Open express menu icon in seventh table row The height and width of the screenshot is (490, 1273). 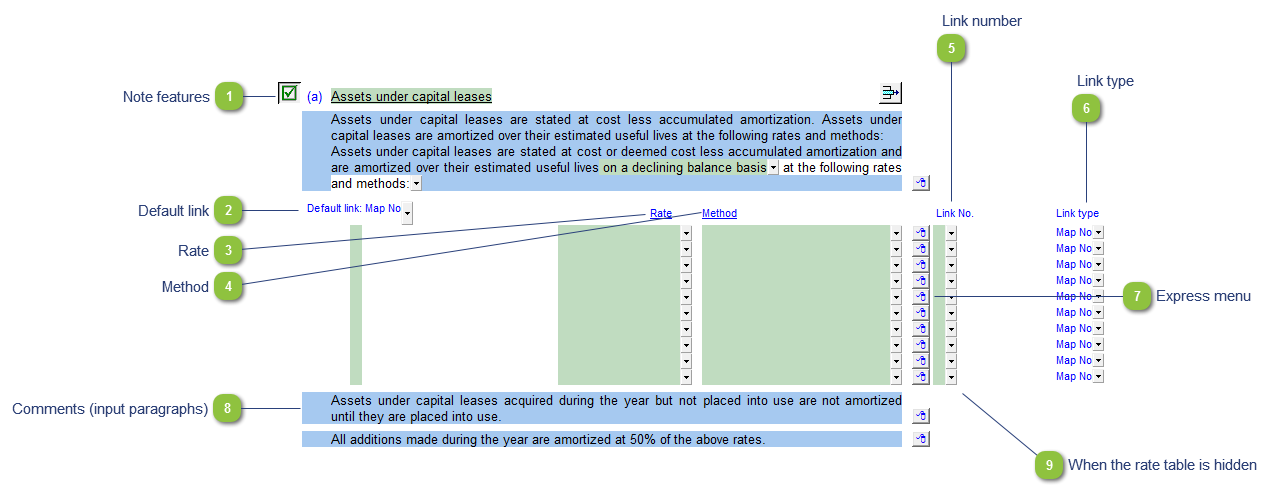click(921, 329)
